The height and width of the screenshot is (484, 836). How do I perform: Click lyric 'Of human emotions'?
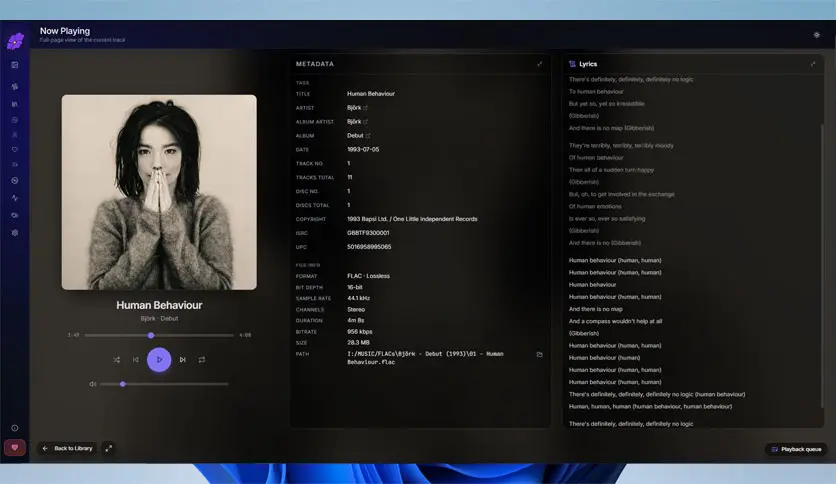[x=594, y=206]
